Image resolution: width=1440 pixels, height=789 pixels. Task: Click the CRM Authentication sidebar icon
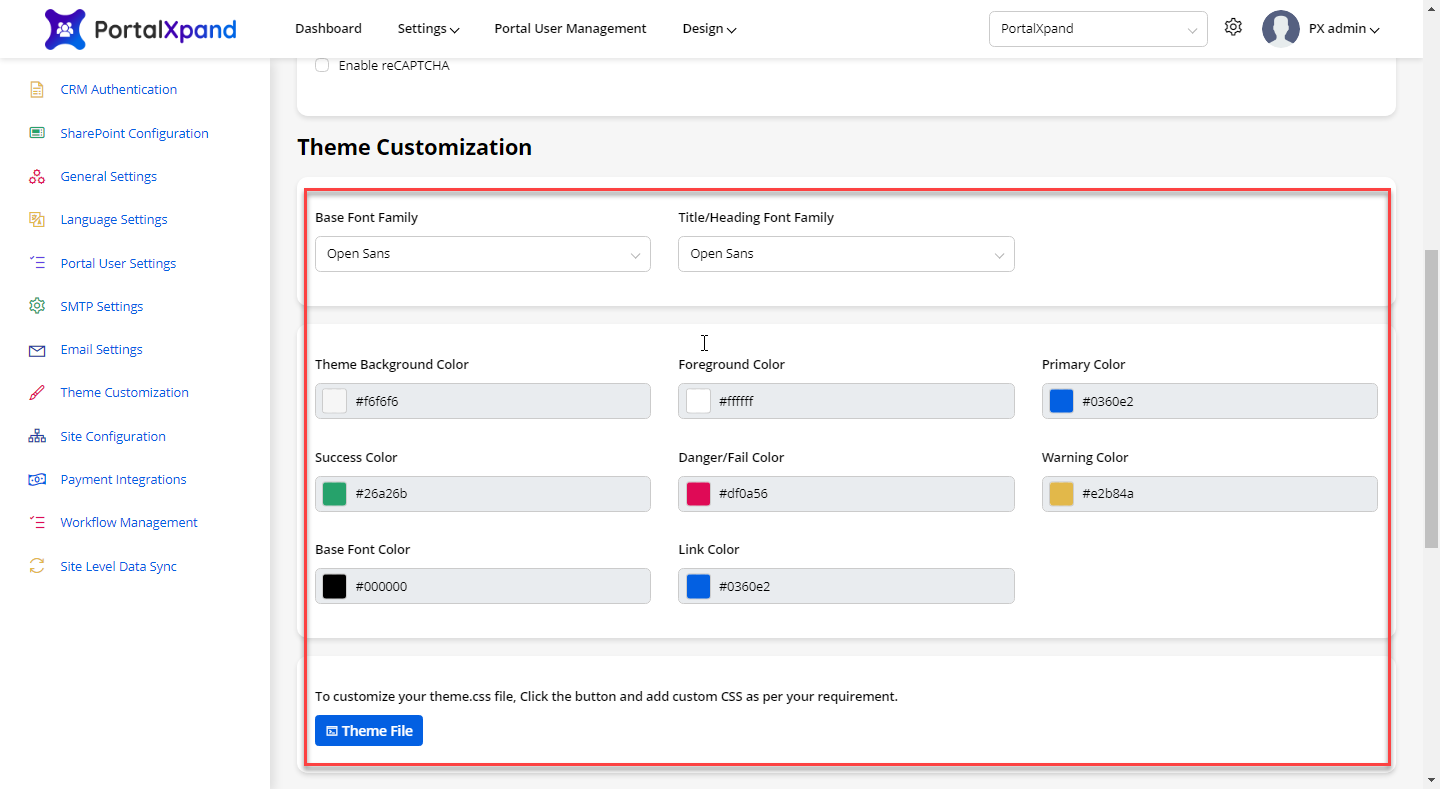pyautogui.click(x=37, y=90)
